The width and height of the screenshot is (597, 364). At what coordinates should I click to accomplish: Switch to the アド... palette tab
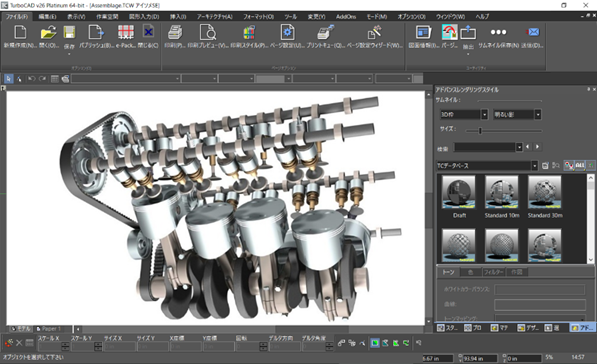click(x=582, y=328)
